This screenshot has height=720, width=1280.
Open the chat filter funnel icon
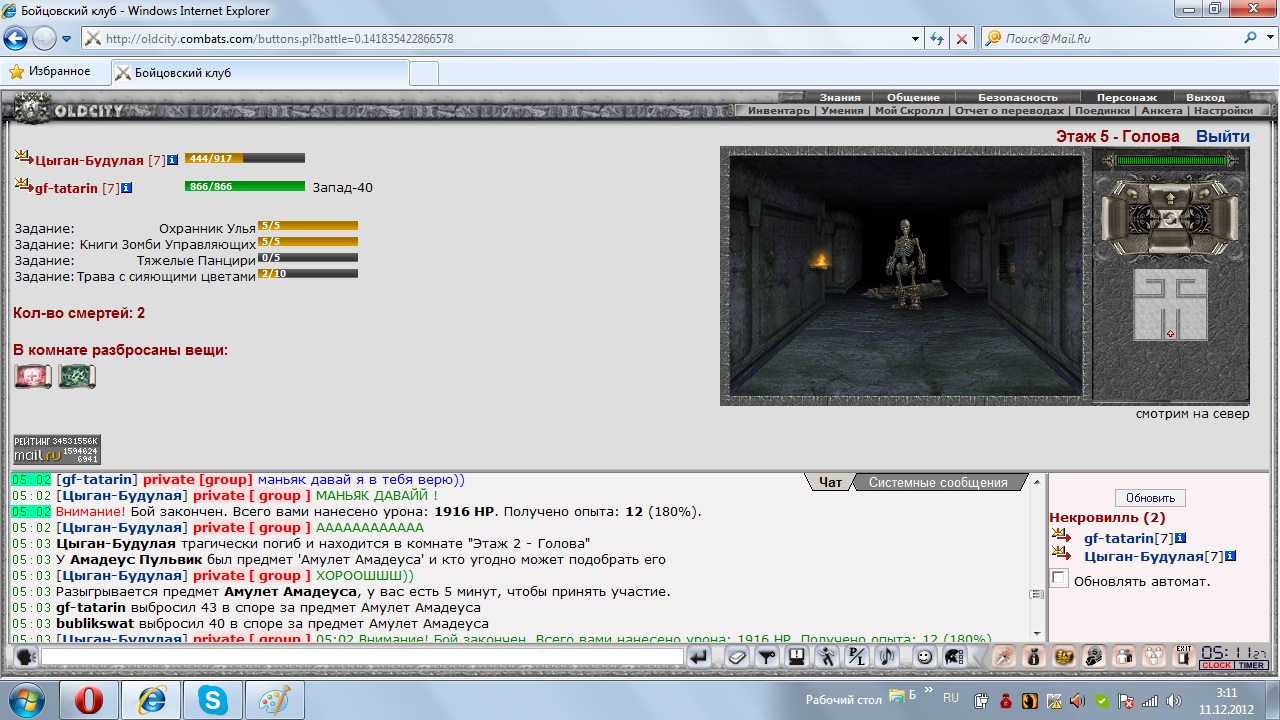(x=766, y=657)
